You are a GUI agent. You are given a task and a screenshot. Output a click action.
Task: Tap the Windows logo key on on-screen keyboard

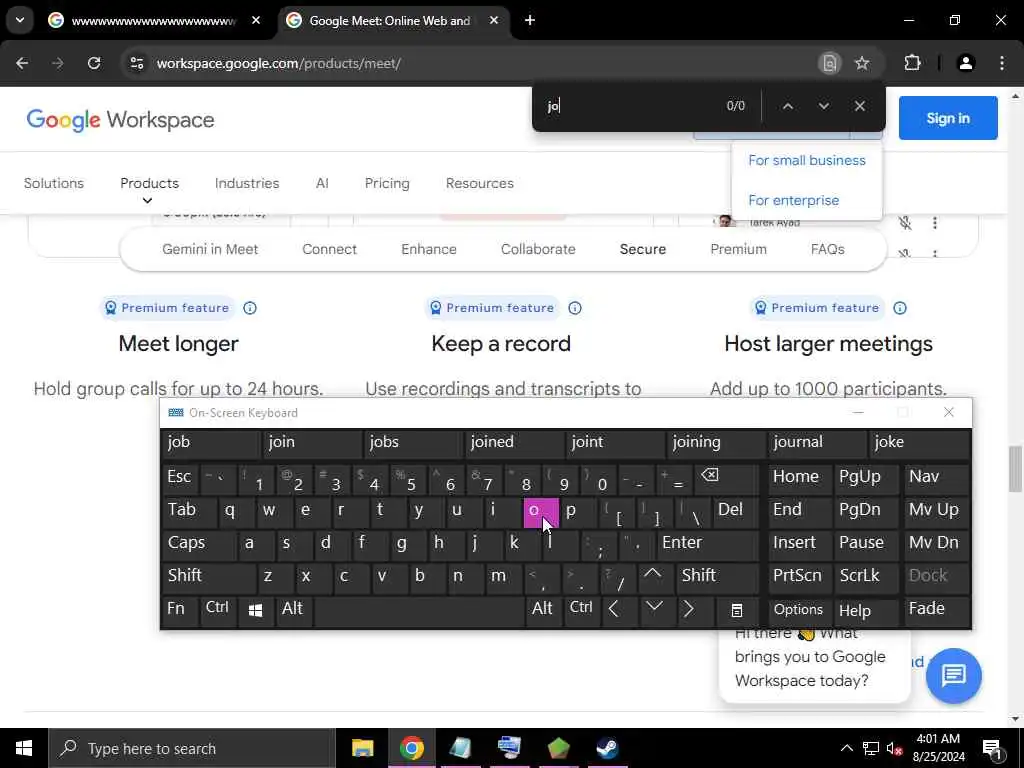[255, 610]
